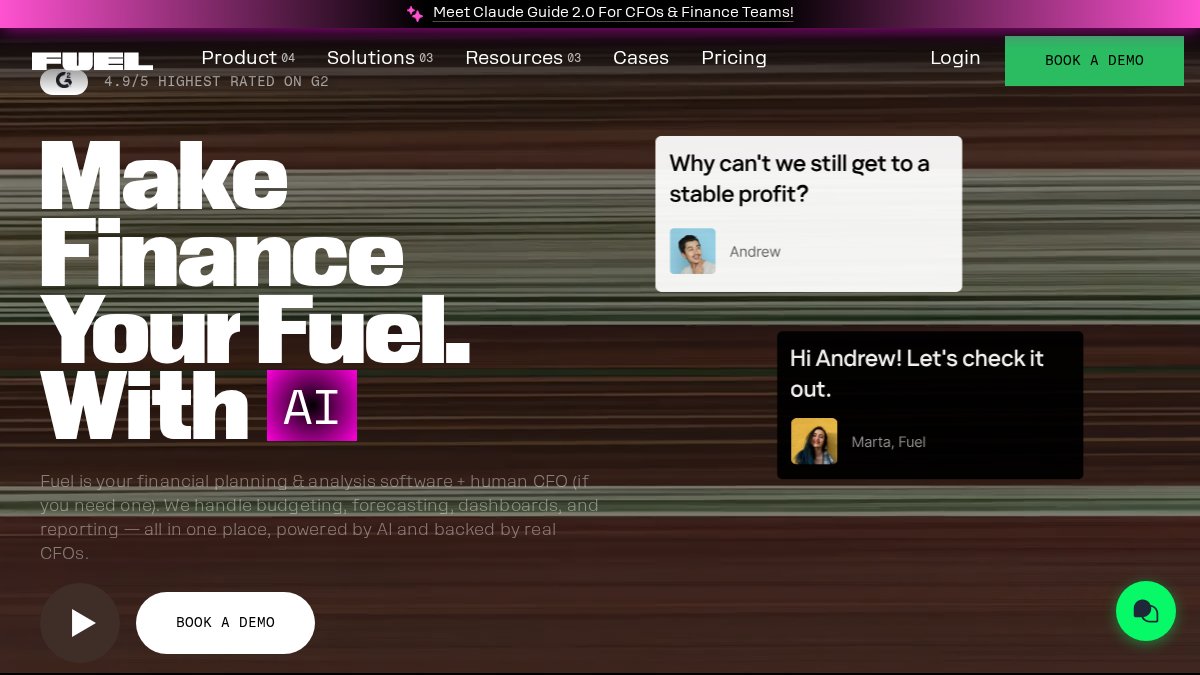The height and width of the screenshot is (675, 1200).
Task: Open the Product menu
Action: click(x=248, y=58)
